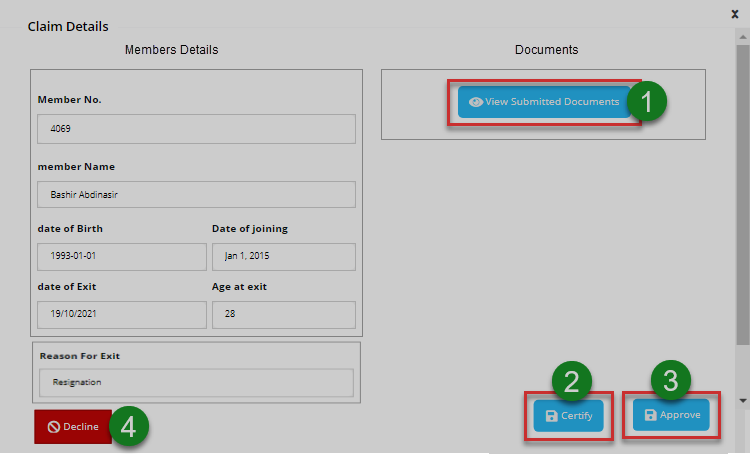Click green badge number 2
The image size is (750, 454).
(571, 380)
